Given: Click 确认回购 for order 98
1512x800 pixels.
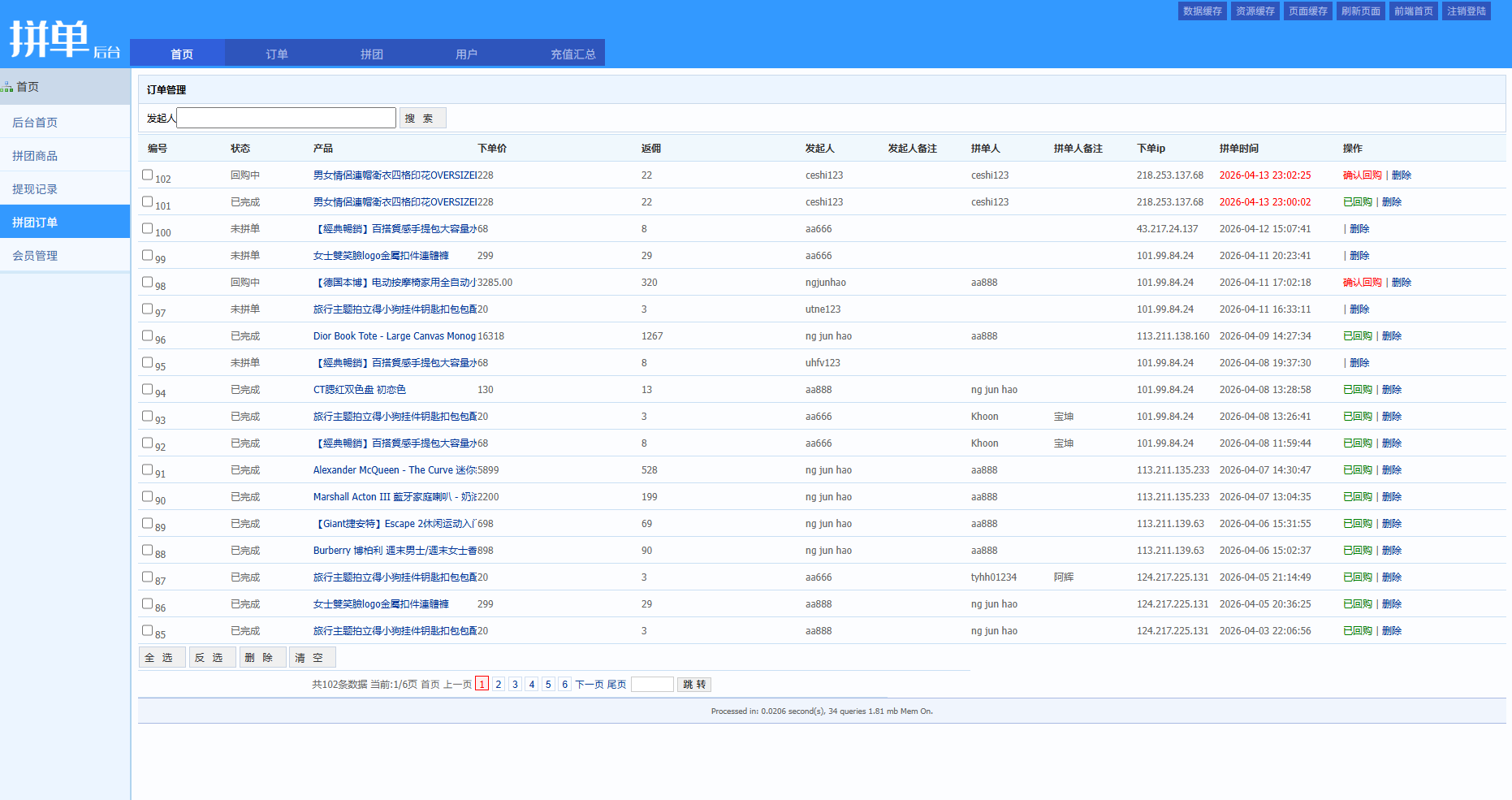Looking at the screenshot, I should click(x=1362, y=283).
